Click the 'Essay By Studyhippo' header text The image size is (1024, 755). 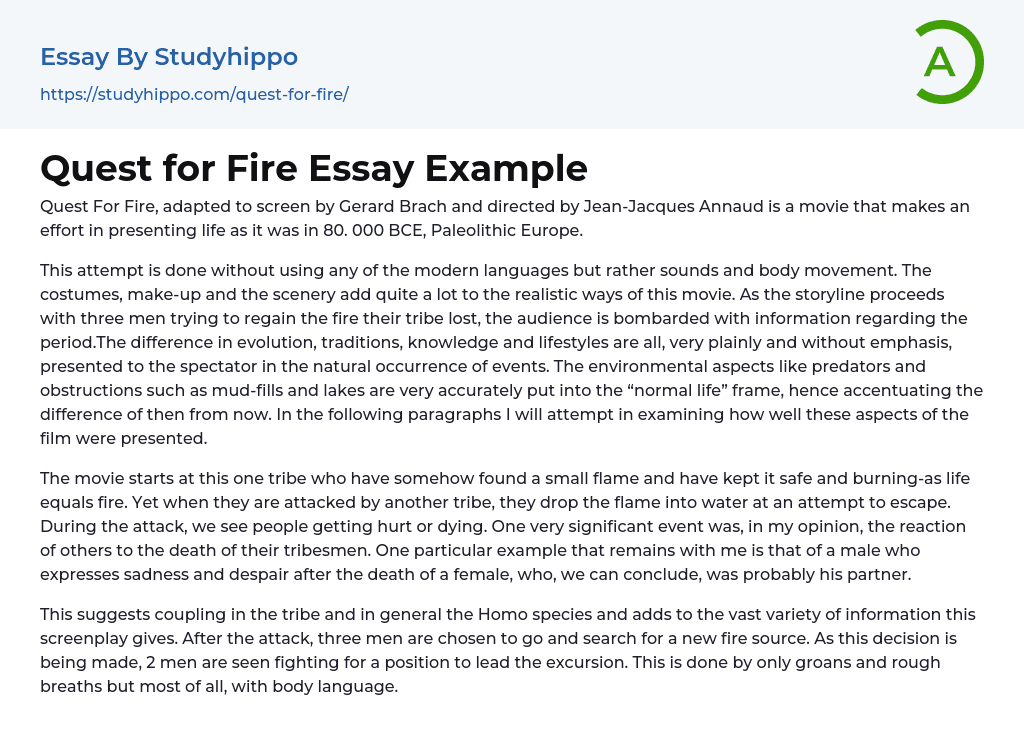tap(169, 57)
